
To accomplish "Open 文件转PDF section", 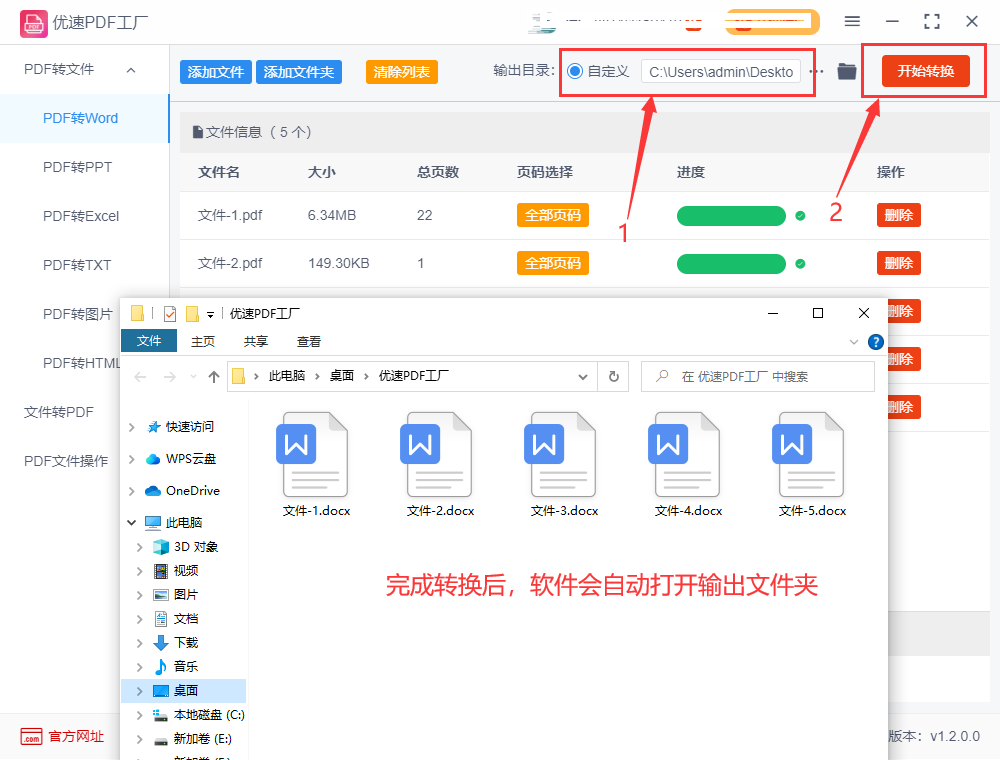I will pos(59,412).
